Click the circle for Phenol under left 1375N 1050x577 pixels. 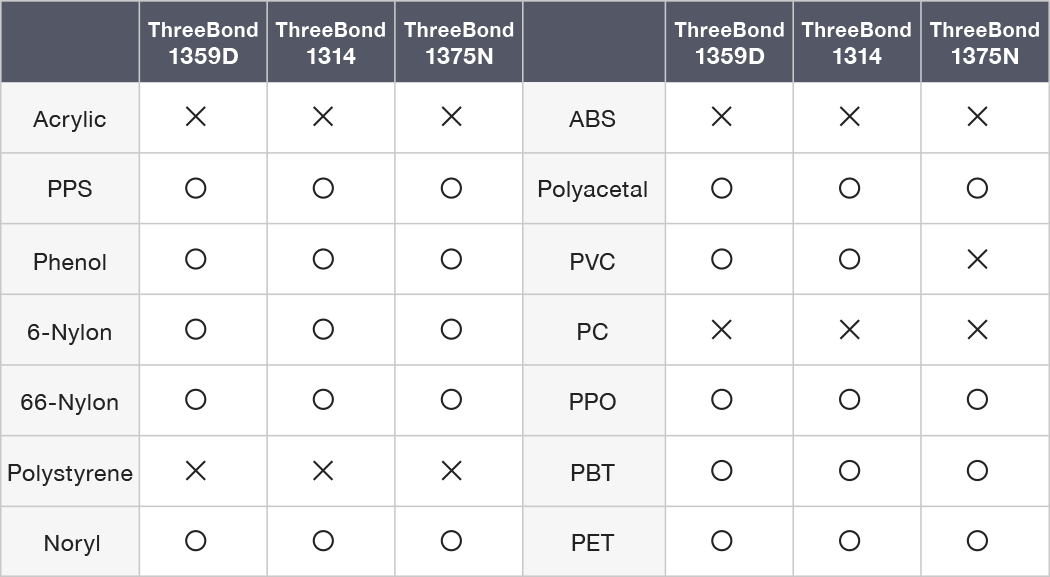(x=451, y=259)
